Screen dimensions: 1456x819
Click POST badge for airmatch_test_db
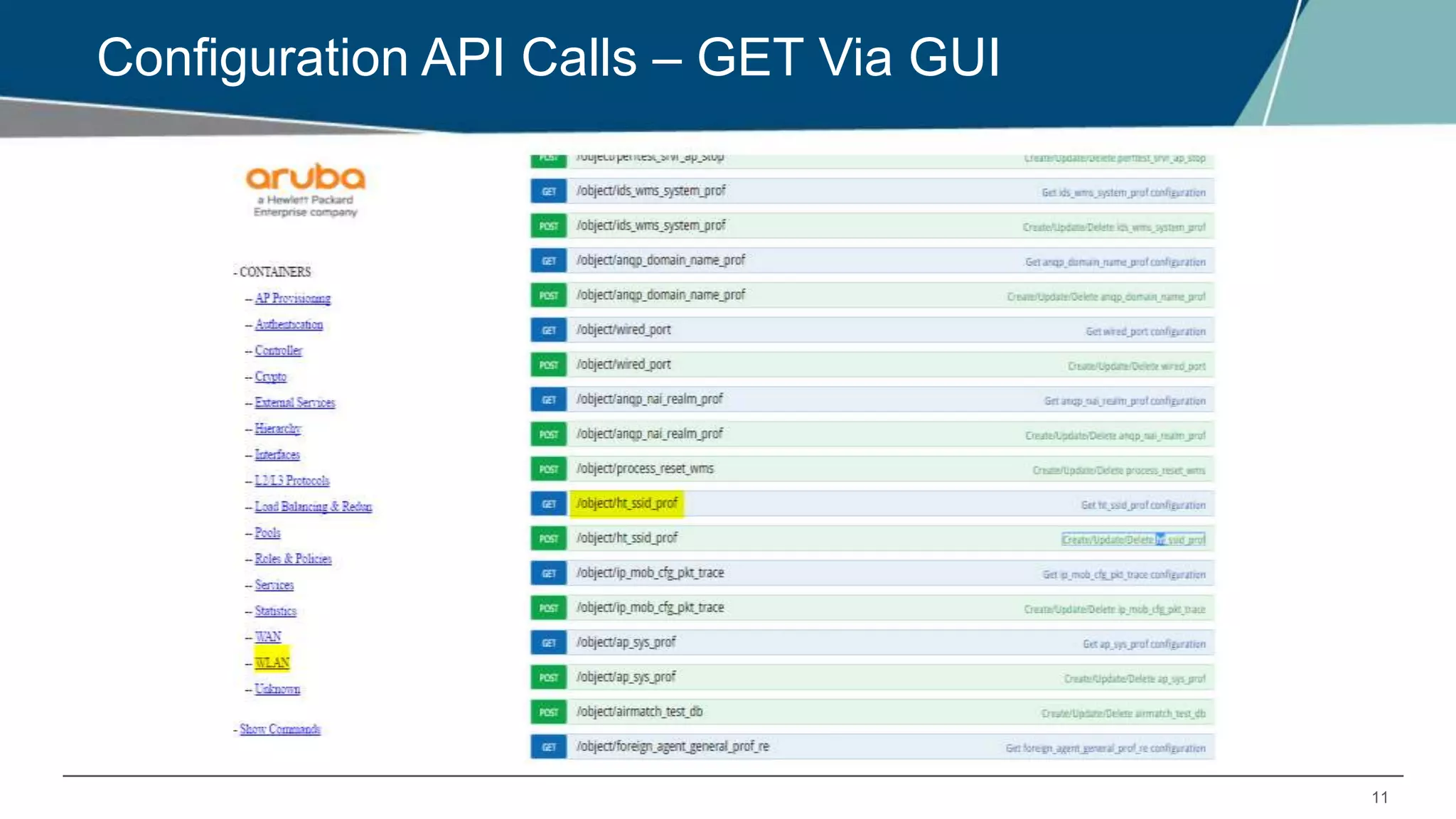point(548,712)
